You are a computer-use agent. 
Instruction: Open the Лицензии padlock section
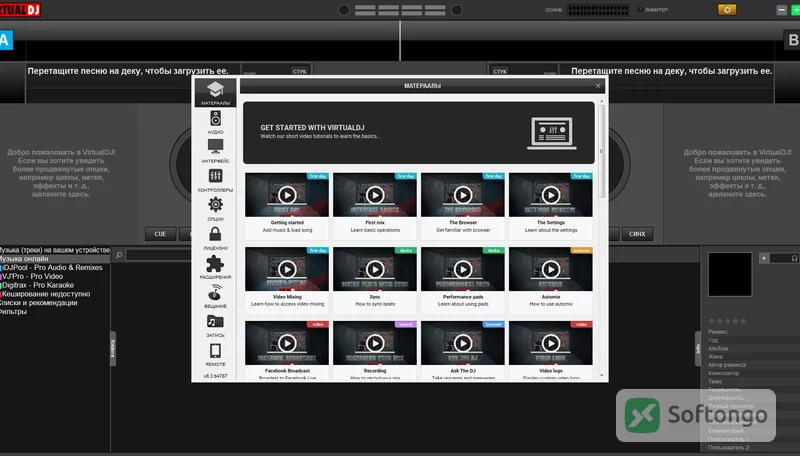click(x=215, y=238)
